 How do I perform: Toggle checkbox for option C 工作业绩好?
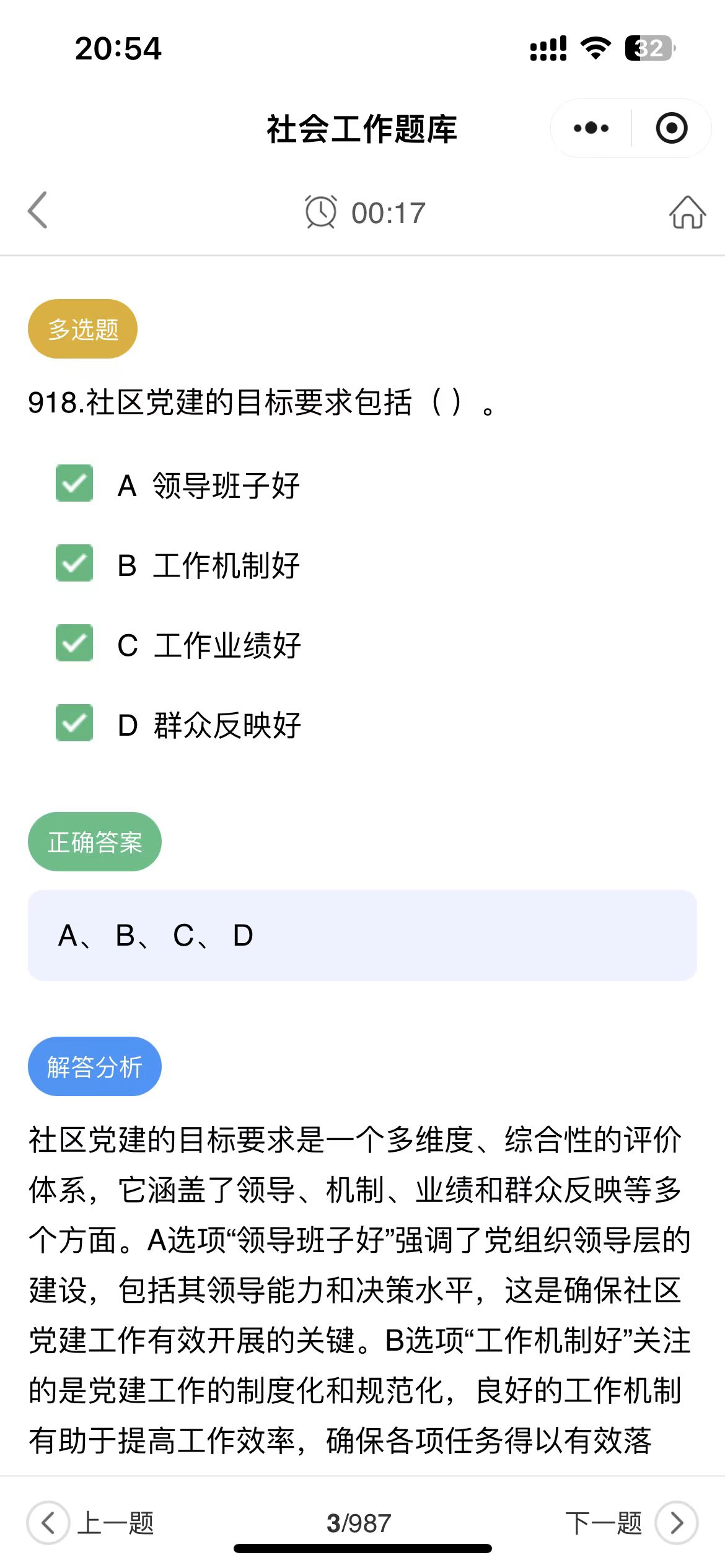click(74, 643)
